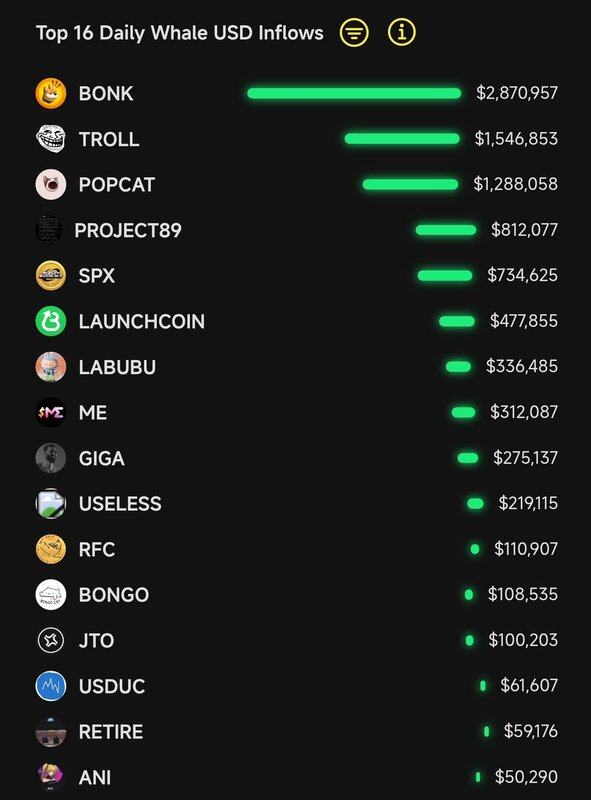Open the $ME token icon
591x800 pixels.
pyautogui.click(x=51, y=412)
